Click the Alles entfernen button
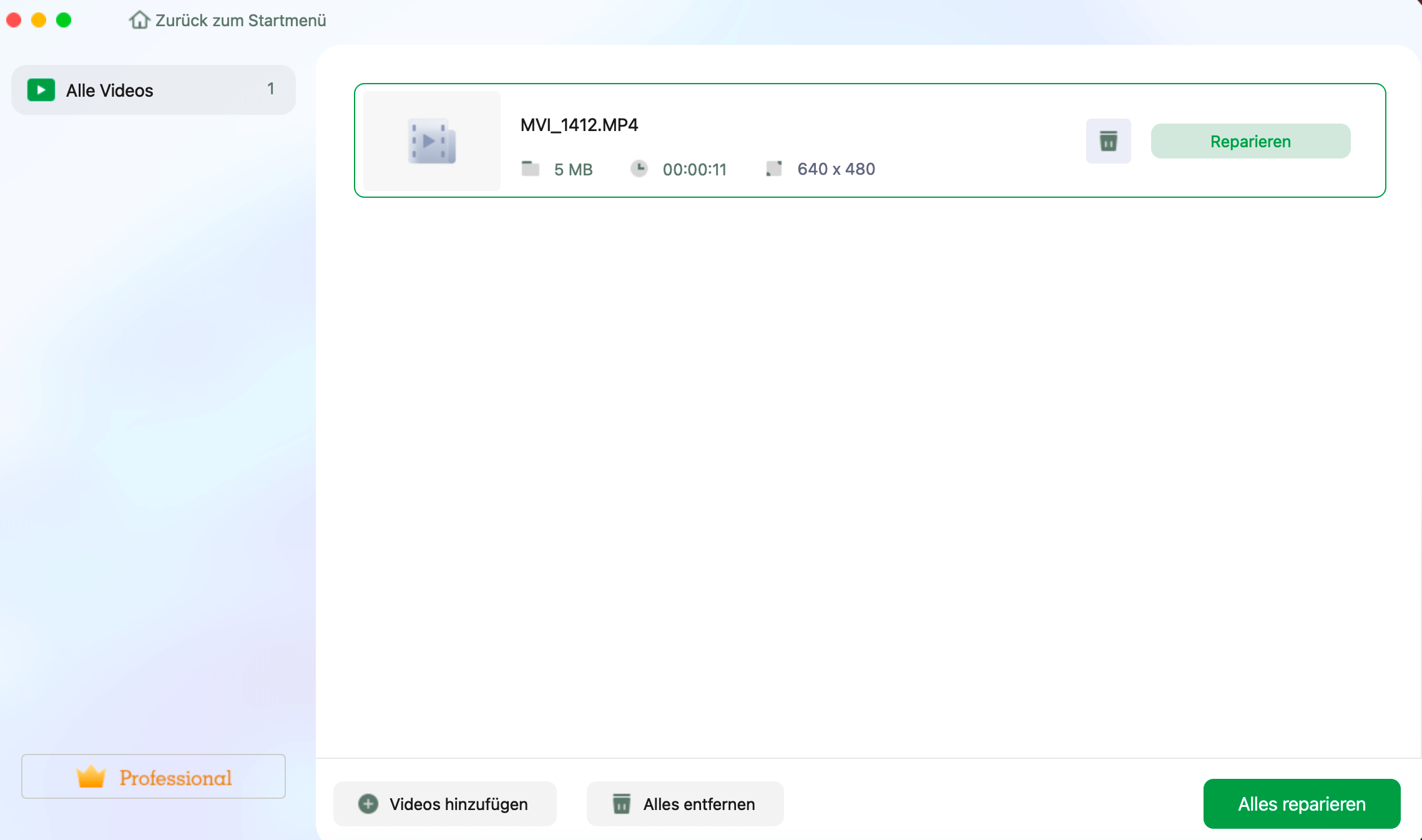 click(x=685, y=804)
